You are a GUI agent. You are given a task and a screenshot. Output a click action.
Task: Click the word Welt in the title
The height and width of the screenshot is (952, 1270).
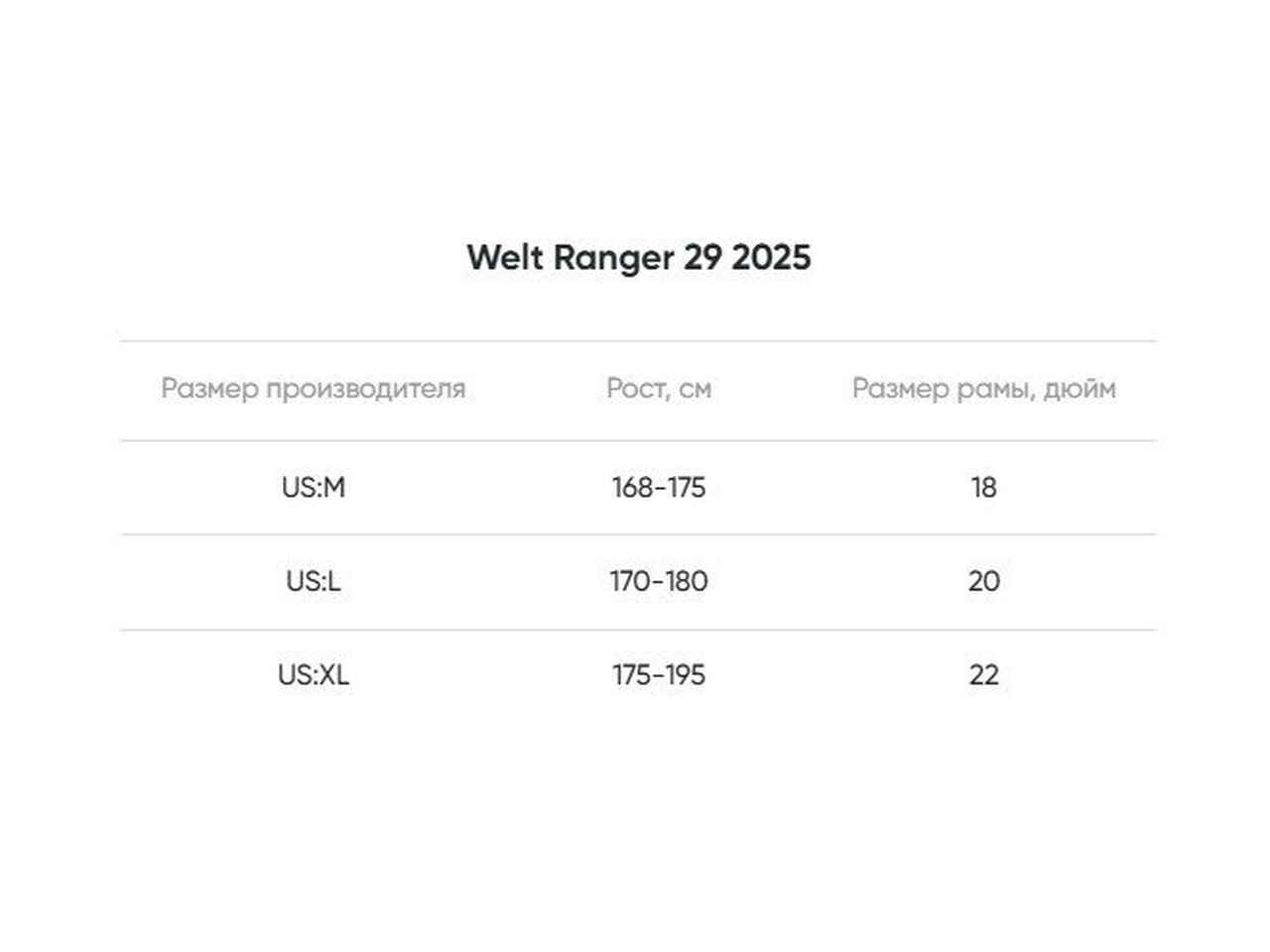coord(505,258)
